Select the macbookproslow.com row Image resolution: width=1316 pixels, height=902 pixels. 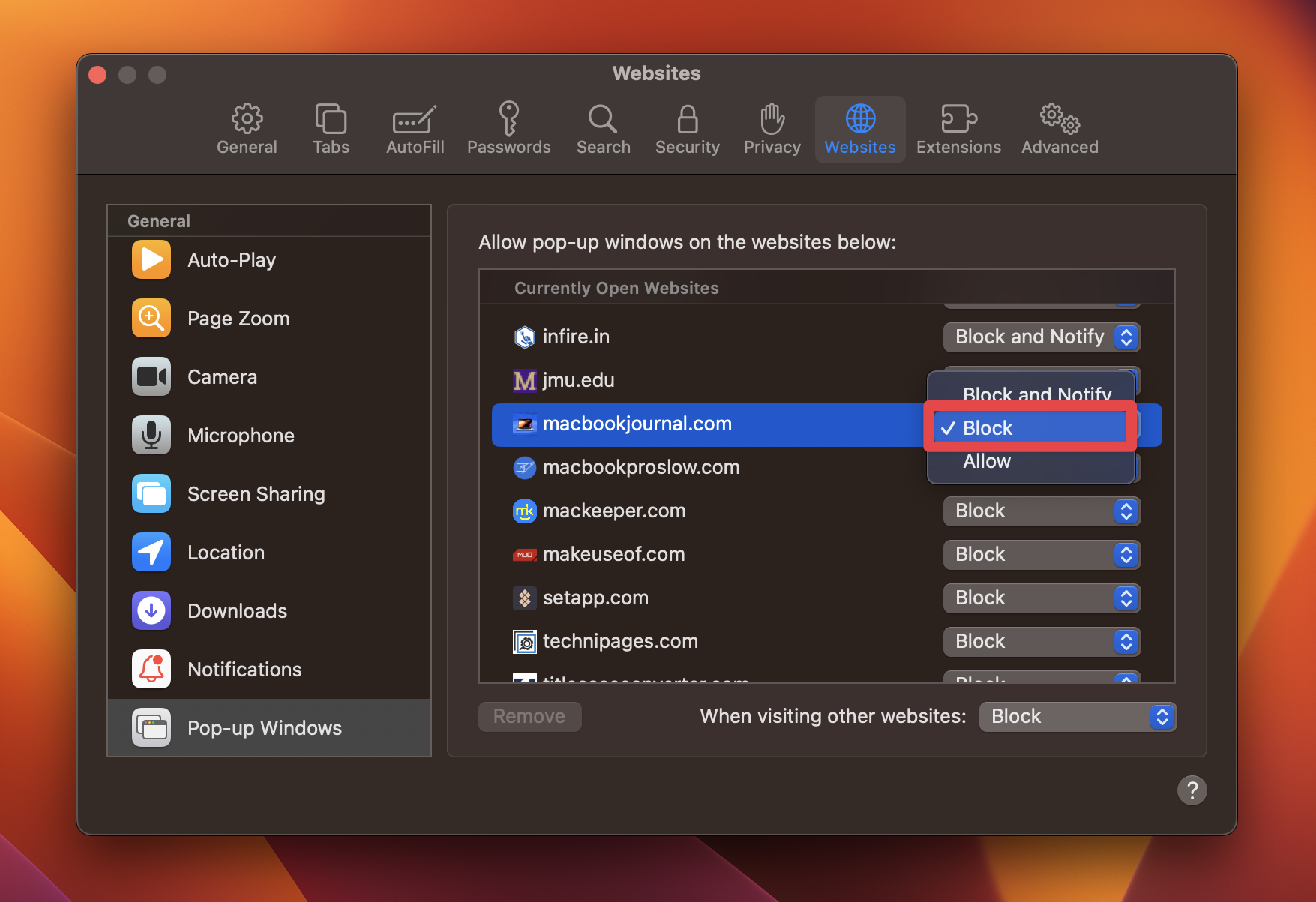tap(641, 468)
